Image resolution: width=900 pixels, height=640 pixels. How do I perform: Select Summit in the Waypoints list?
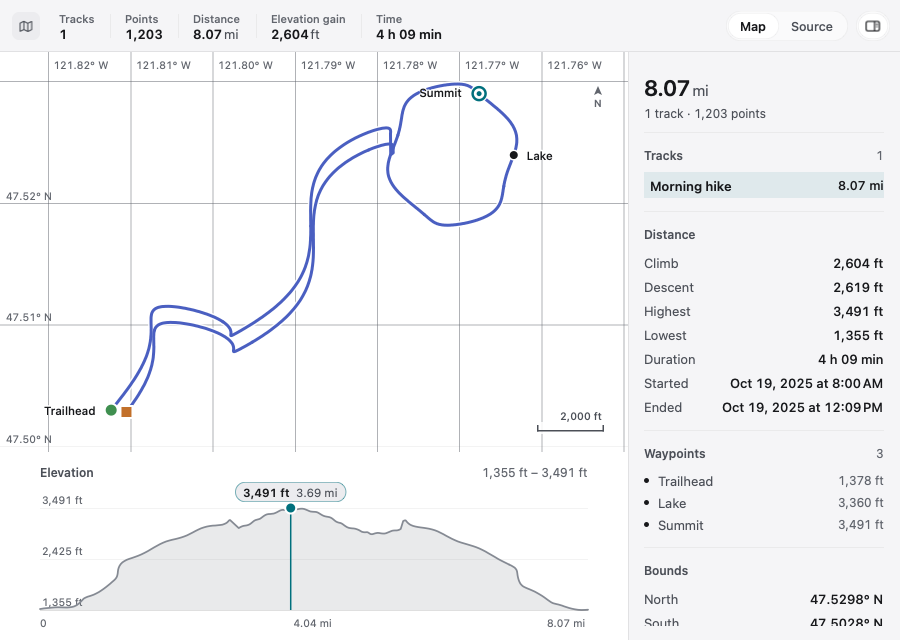(763, 525)
